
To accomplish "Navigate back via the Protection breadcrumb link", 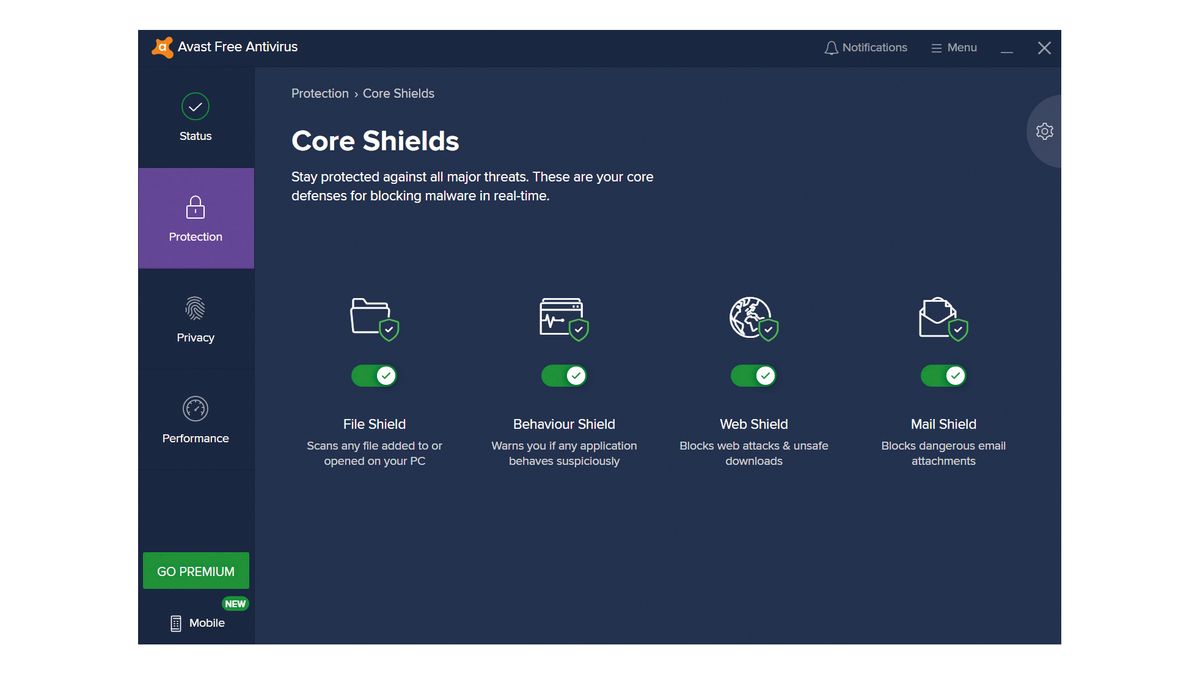I will [319, 93].
